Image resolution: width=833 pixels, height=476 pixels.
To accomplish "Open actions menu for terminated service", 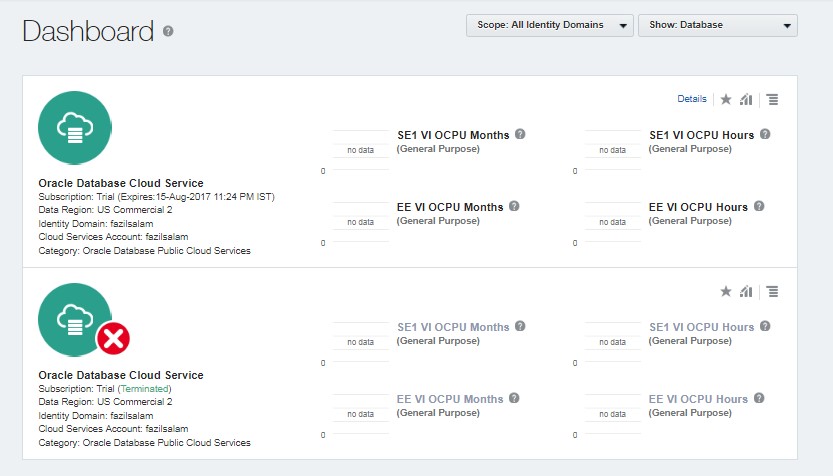I will [772, 291].
